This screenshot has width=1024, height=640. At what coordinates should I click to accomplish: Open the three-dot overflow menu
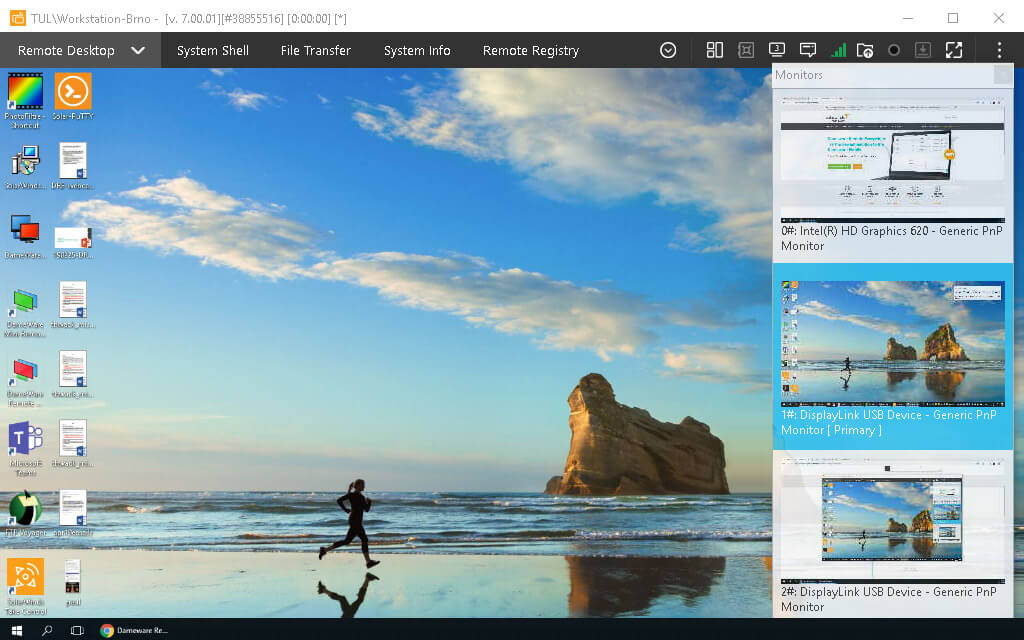(x=998, y=50)
